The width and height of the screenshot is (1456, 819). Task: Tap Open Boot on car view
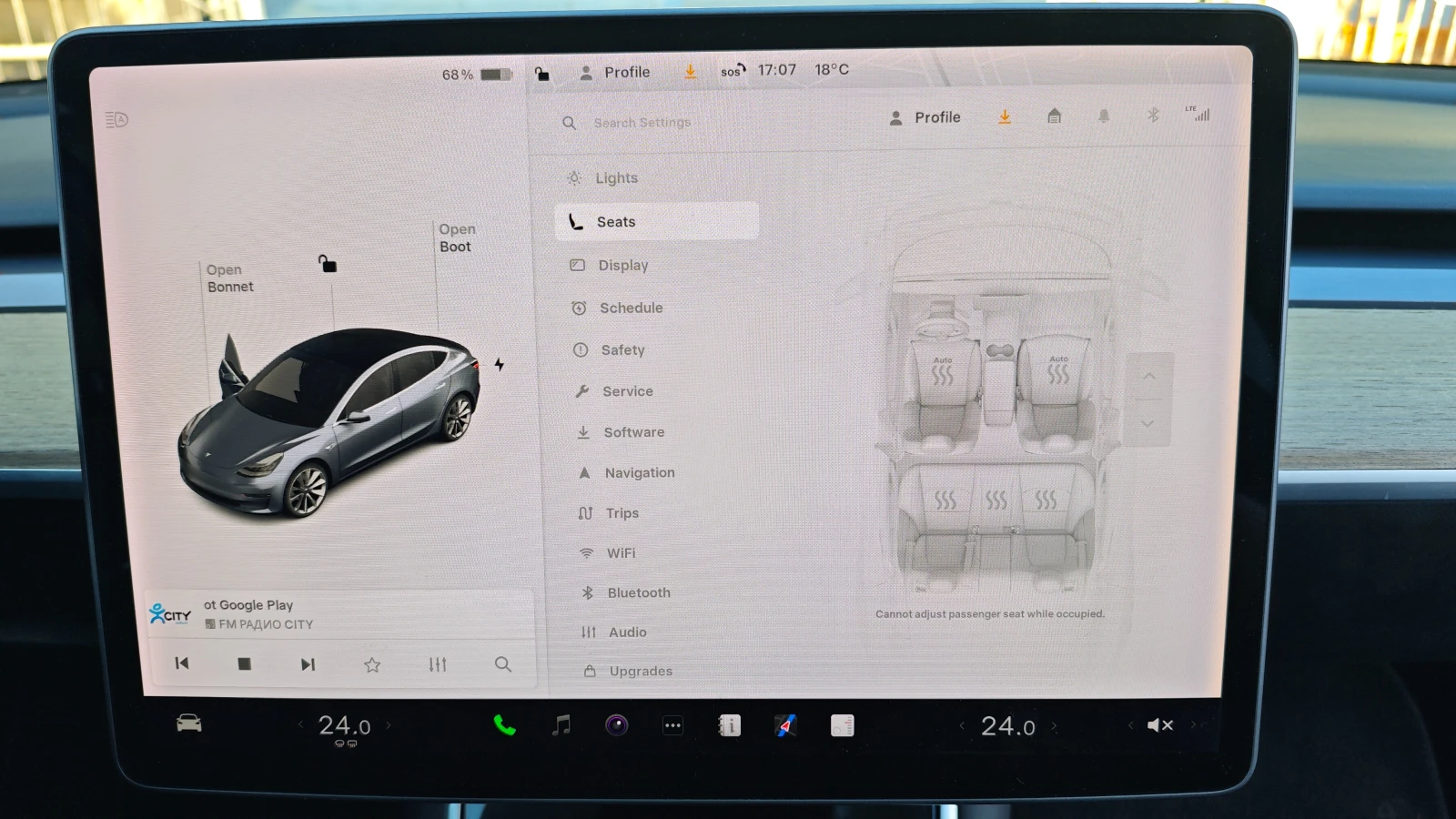457,238
